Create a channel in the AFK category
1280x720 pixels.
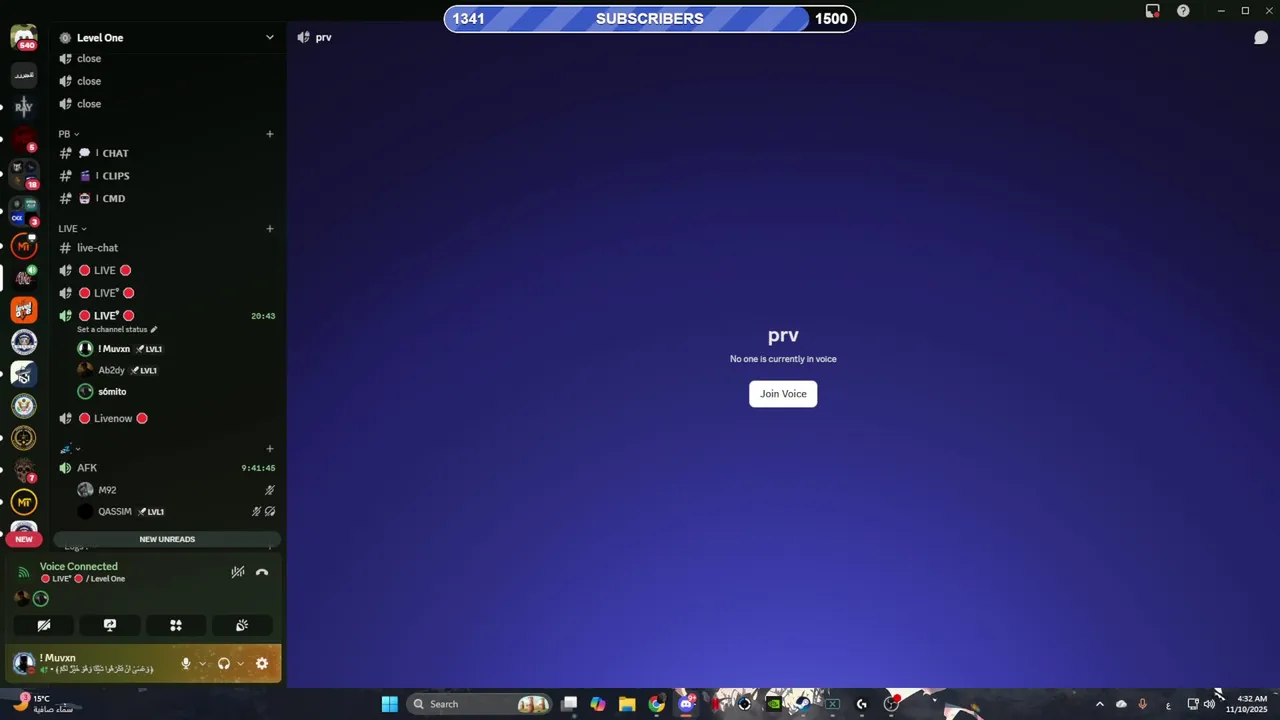[x=270, y=449]
